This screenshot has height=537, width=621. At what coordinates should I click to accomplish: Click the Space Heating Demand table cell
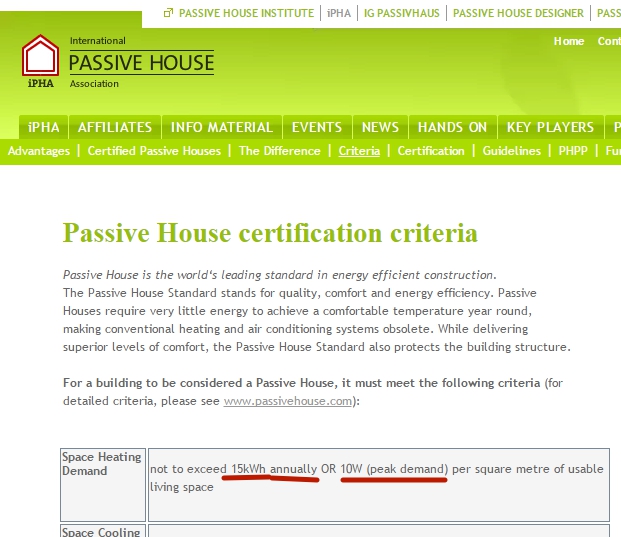103,485
